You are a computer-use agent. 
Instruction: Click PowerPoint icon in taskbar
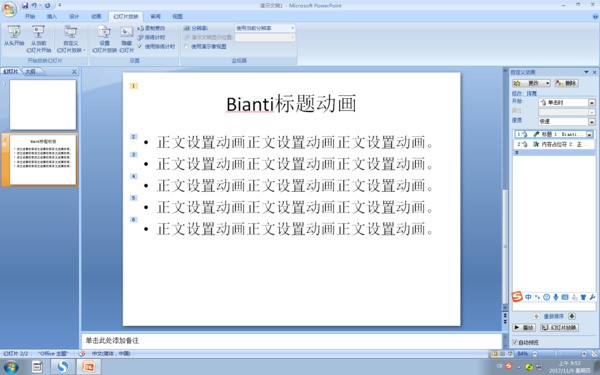(88, 367)
